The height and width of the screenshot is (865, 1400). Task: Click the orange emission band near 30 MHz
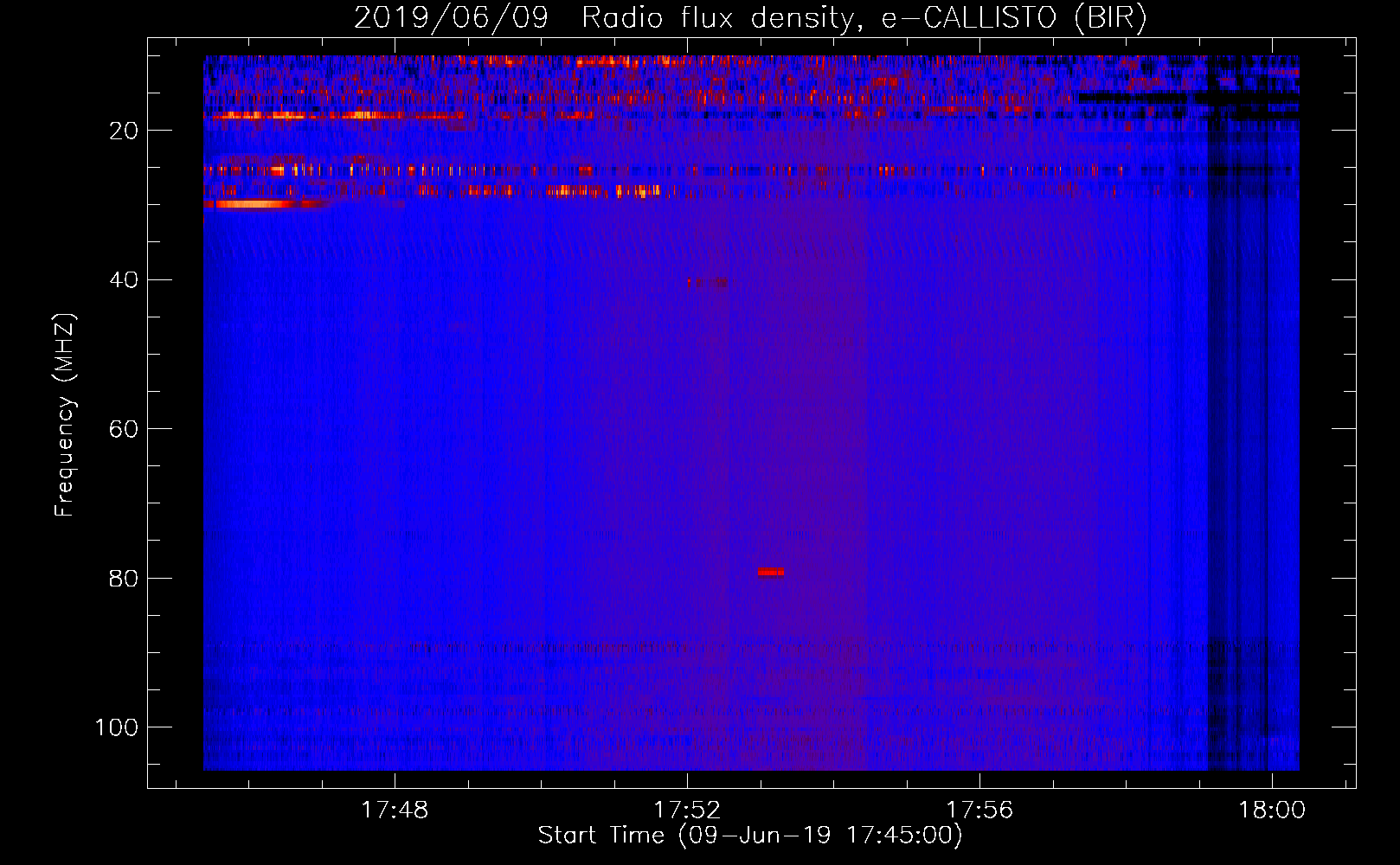tap(266, 204)
